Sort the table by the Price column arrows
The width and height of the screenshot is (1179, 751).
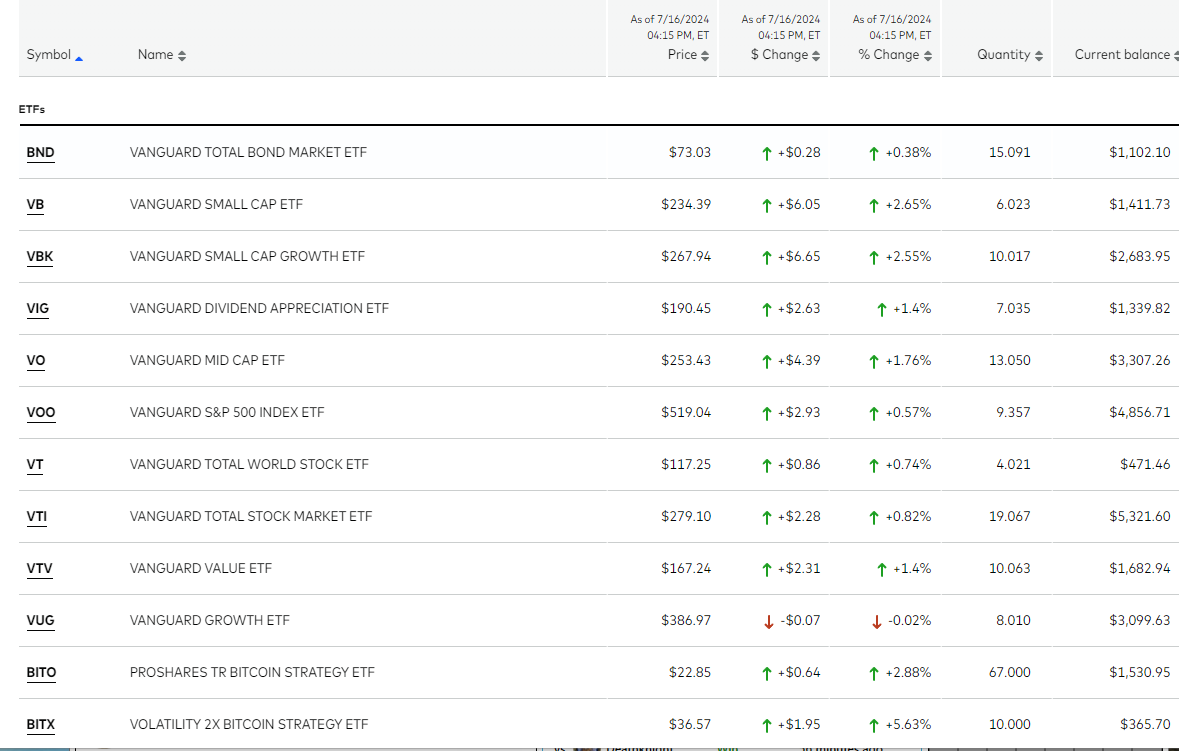705,56
